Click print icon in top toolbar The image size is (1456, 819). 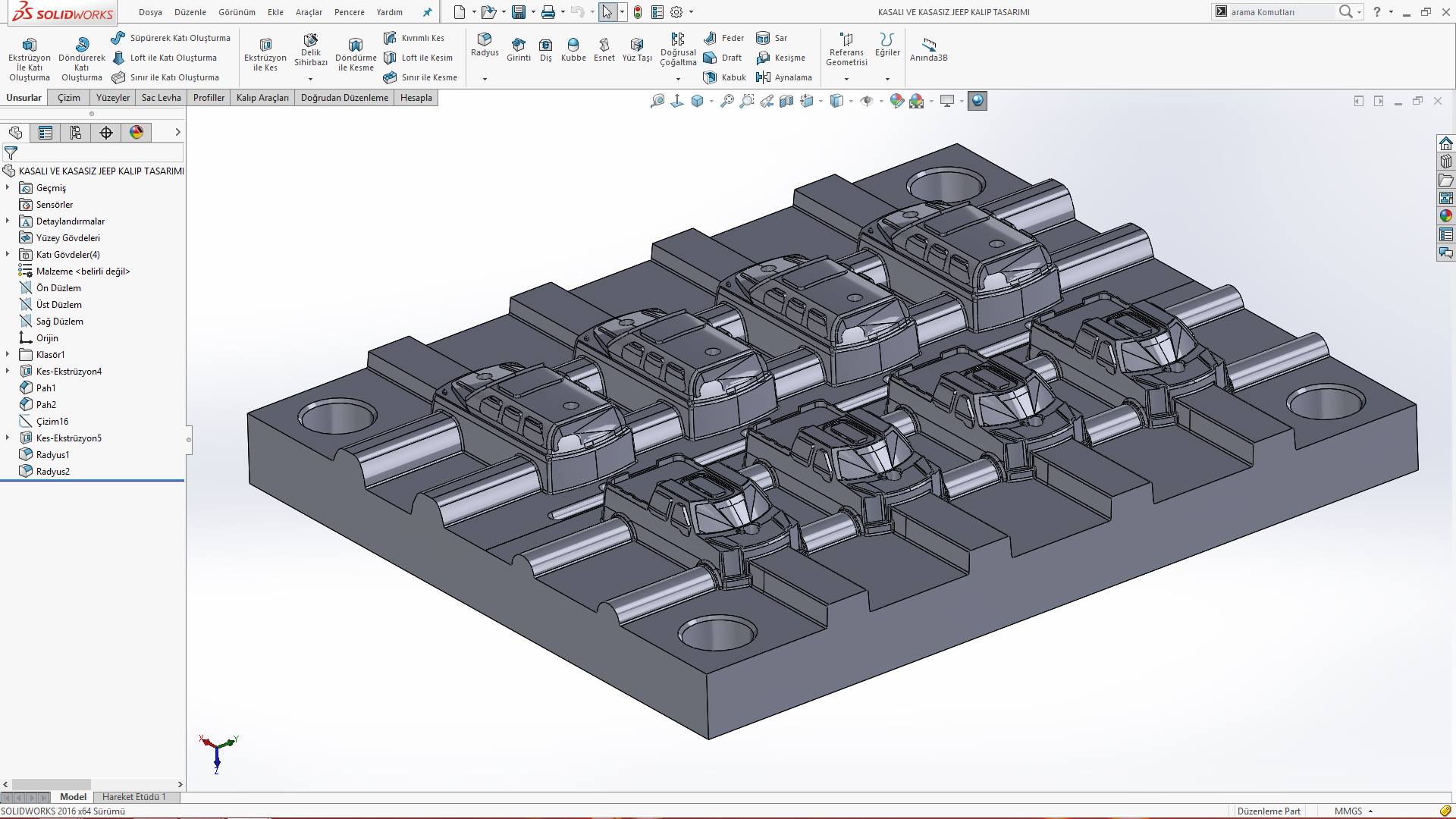548,12
